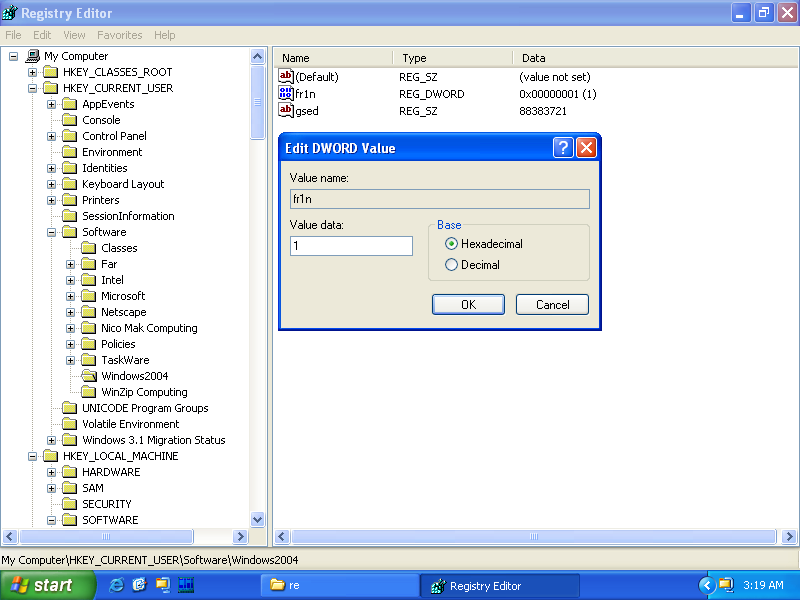Launch Outlook Express from Quick Launch

(x=139, y=585)
